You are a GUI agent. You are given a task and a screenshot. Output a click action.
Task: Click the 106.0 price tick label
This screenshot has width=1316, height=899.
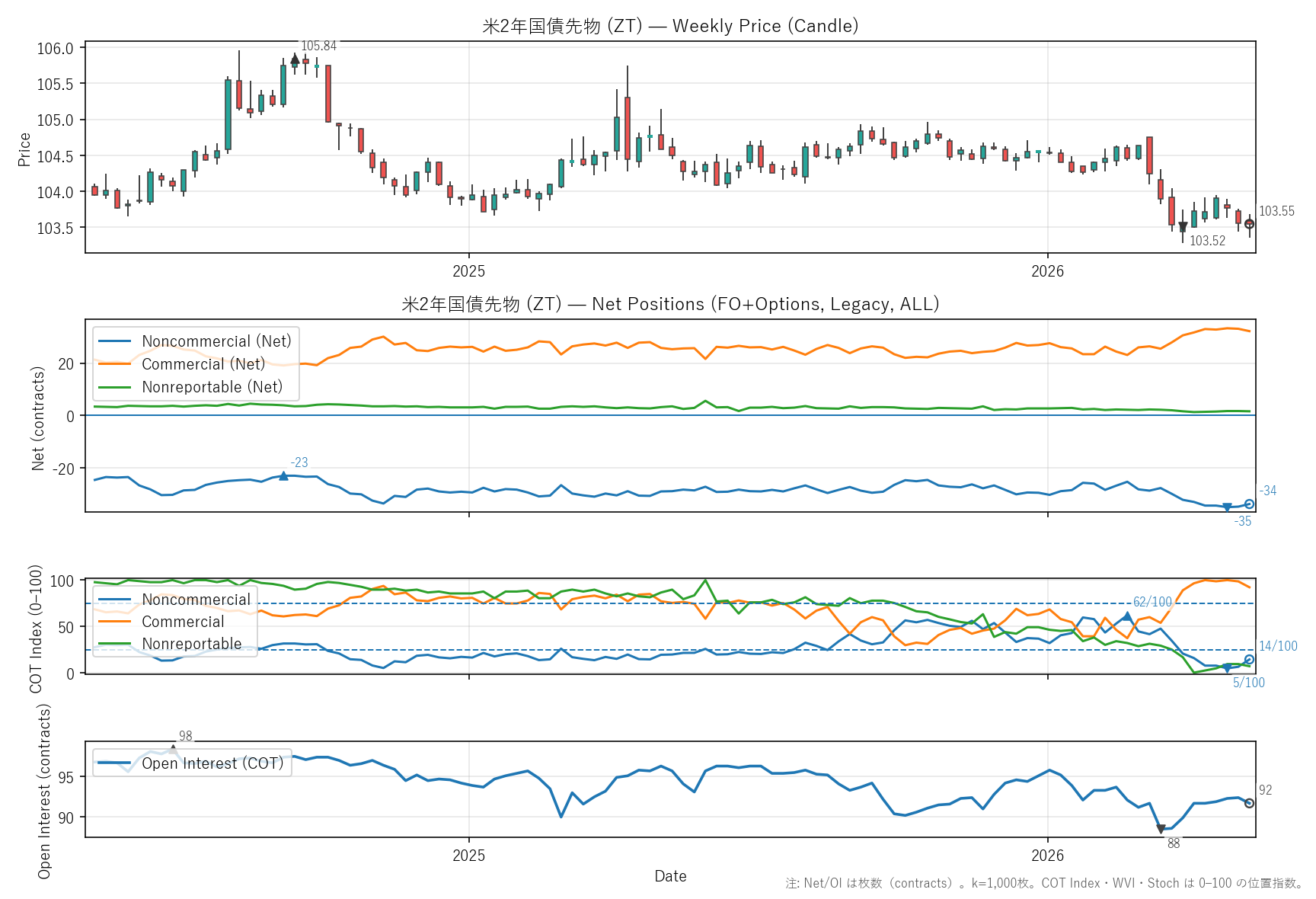pyautogui.click(x=56, y=49)
